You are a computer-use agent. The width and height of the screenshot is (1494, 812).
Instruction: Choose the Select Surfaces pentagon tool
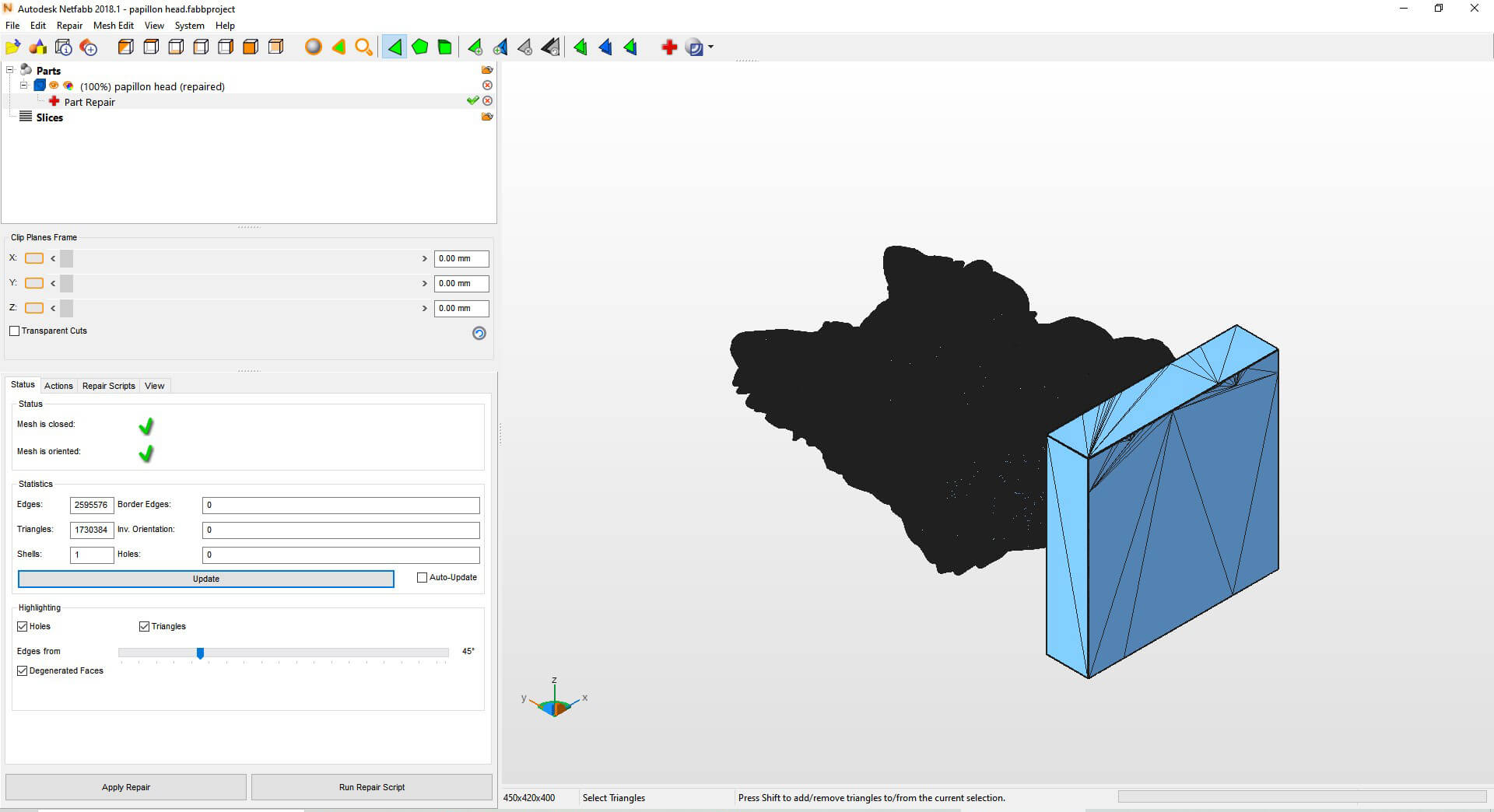pyautogui.click(x=419, y=47)
